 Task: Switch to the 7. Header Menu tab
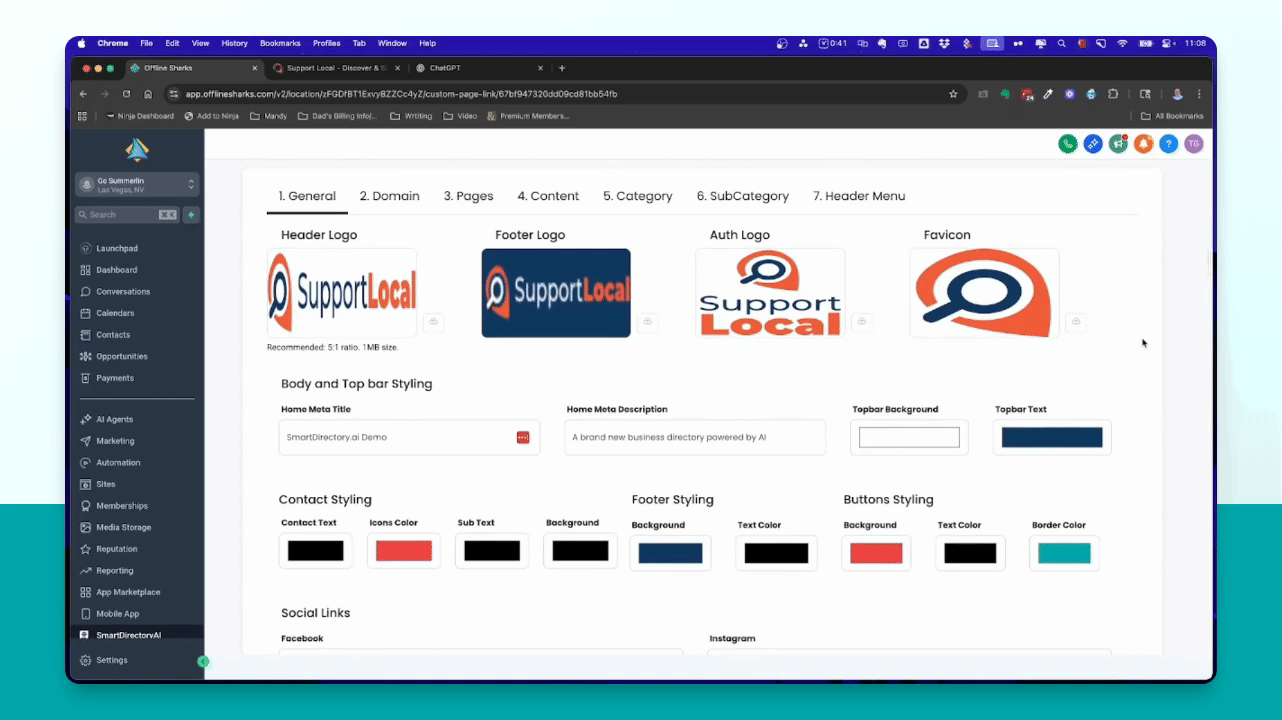pos(859,196)
